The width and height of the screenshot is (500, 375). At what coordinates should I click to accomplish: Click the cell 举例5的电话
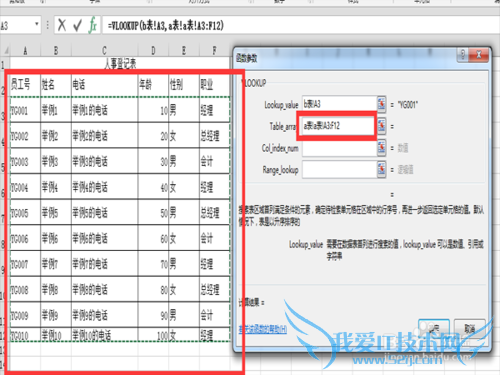point(104,213)
